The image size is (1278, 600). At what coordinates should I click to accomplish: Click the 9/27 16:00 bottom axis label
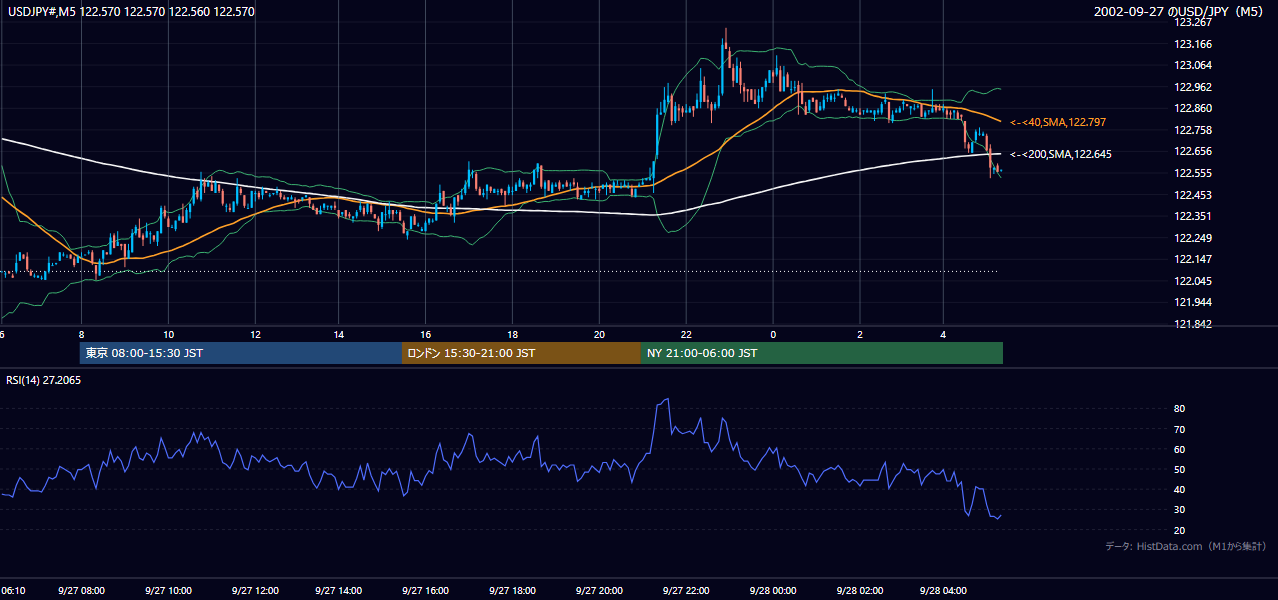tap(427, 591)
